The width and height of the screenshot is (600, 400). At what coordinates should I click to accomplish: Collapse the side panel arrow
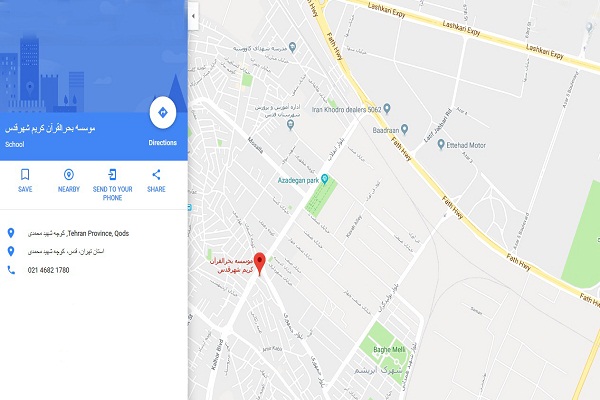(193, 16)
